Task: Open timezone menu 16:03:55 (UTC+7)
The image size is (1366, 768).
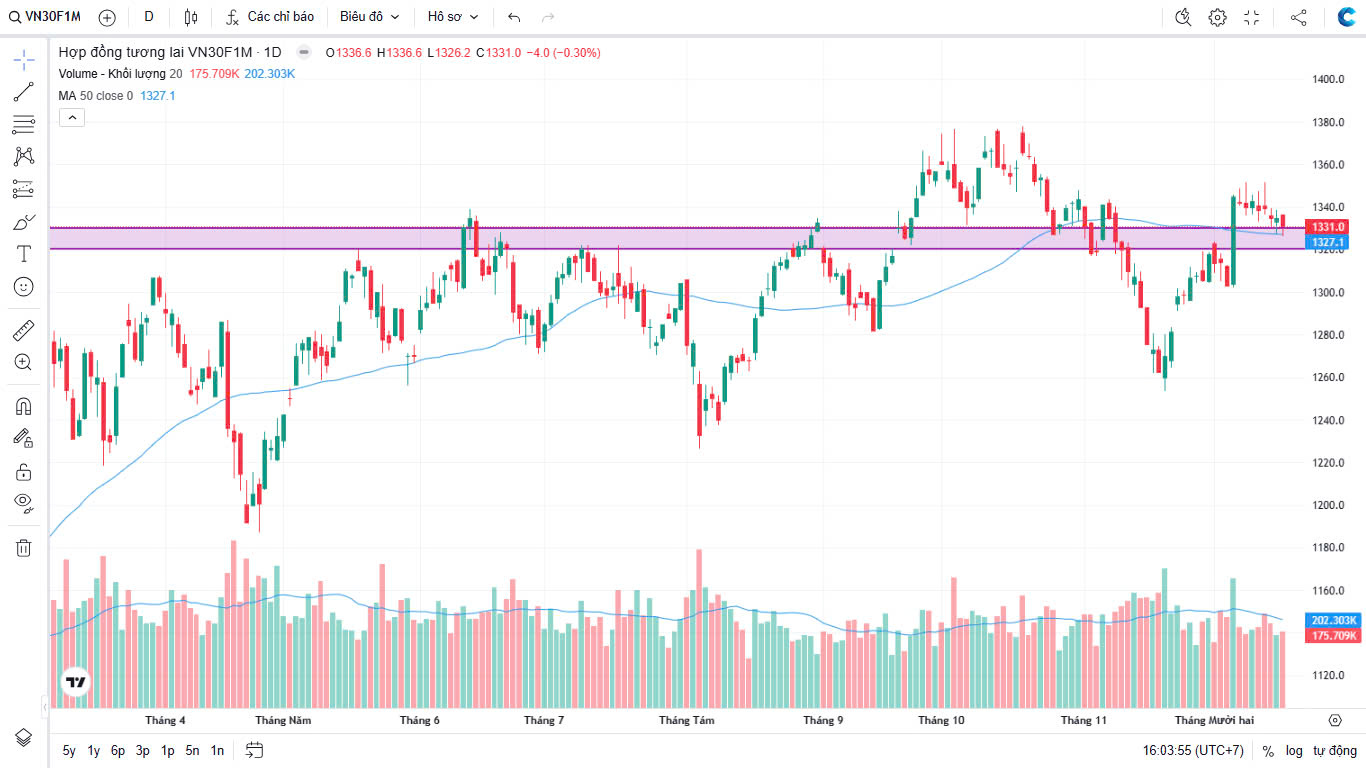Action: tap(1194, 750)
